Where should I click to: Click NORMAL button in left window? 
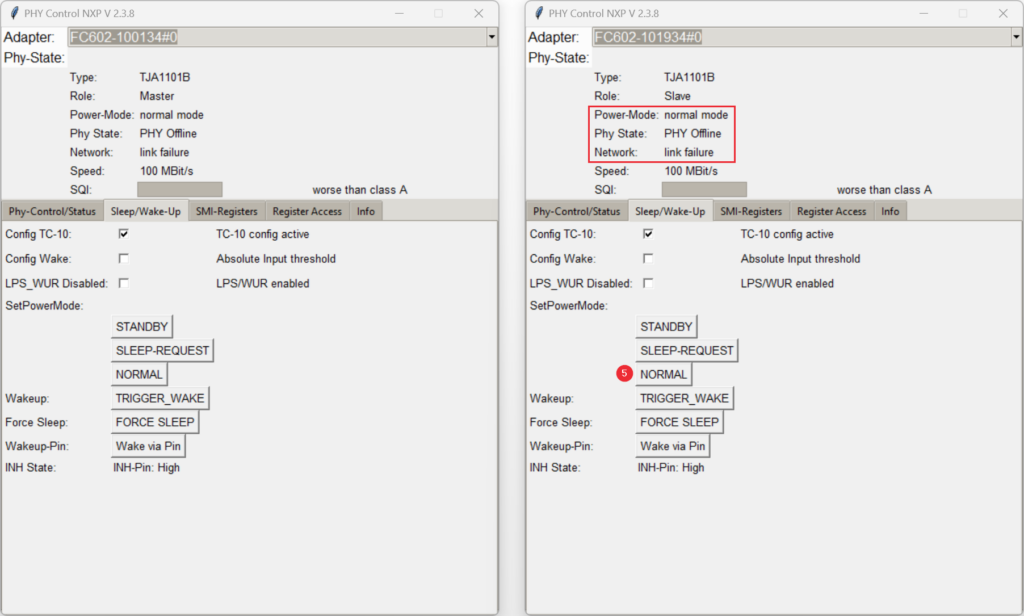coord(139,374)
